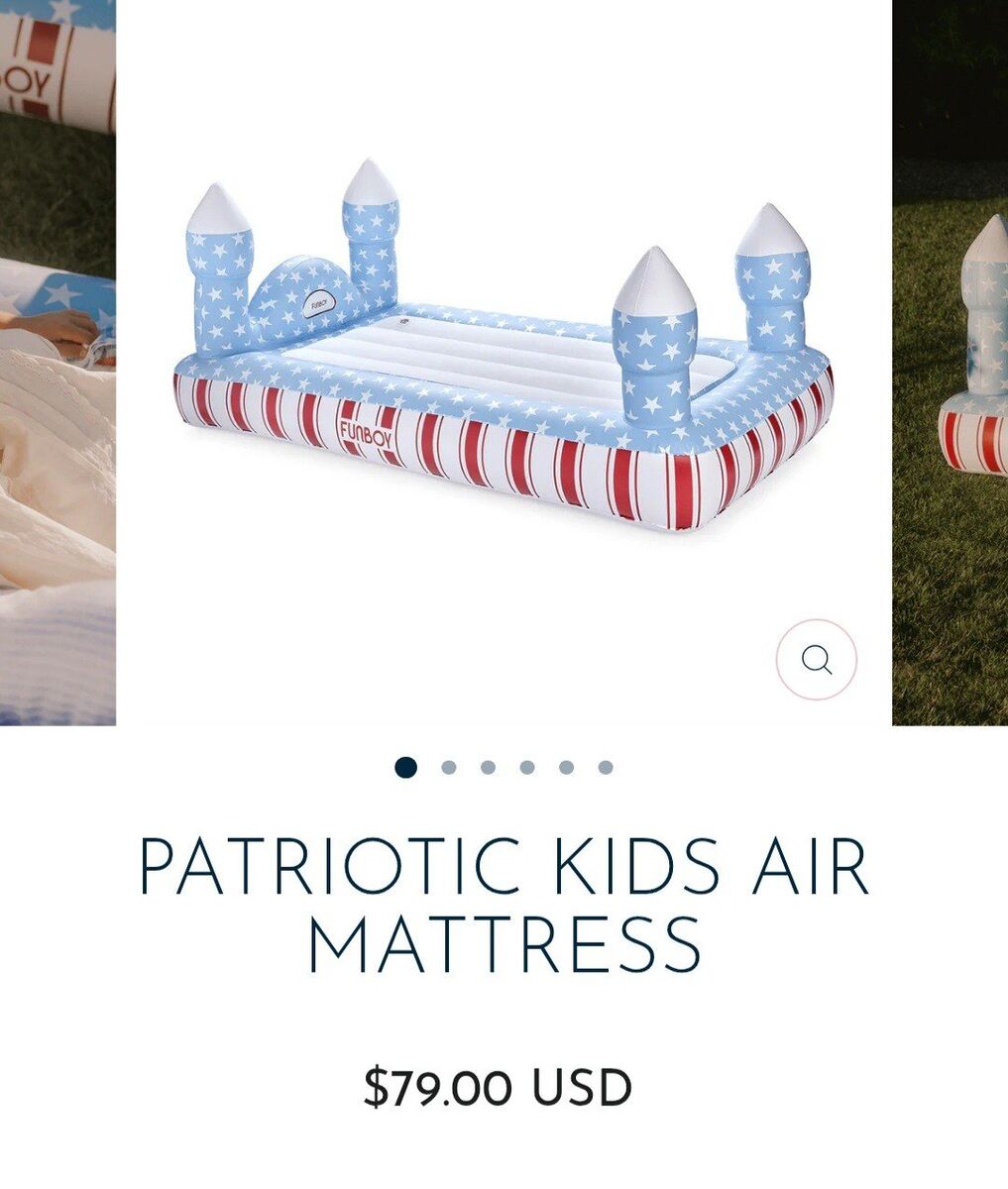Click the tower at the mattress's far-right corner
The image size is (1008, 1189).
tap(772, 277)
